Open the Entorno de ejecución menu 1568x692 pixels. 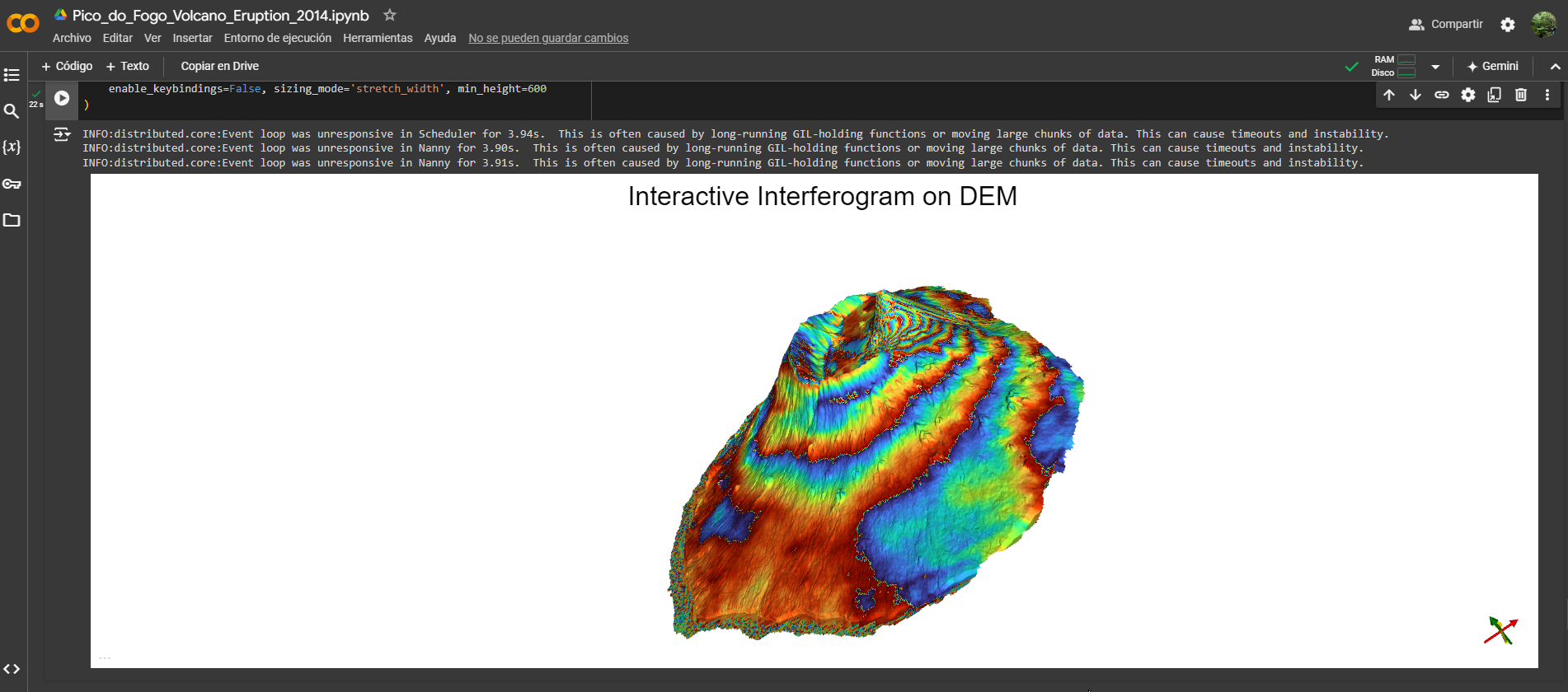tap(277, 38)
